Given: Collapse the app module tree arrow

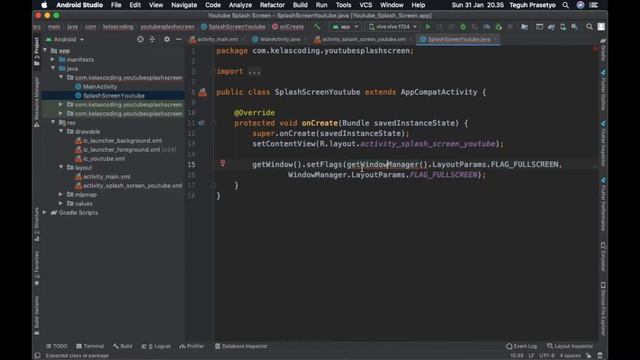Looking at the screenshot, I should point(45,51).
